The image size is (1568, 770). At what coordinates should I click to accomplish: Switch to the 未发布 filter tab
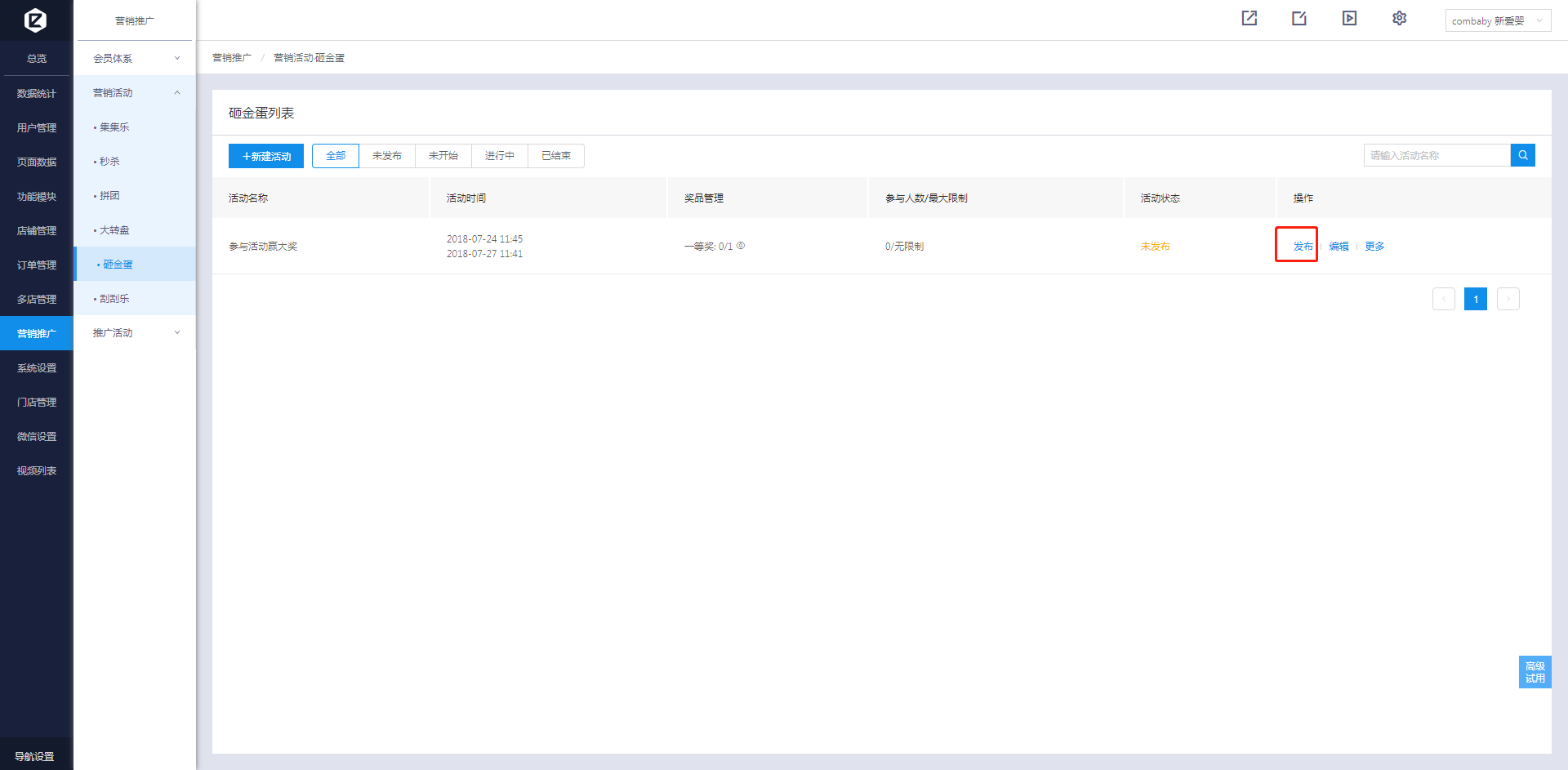pos(386,156)
